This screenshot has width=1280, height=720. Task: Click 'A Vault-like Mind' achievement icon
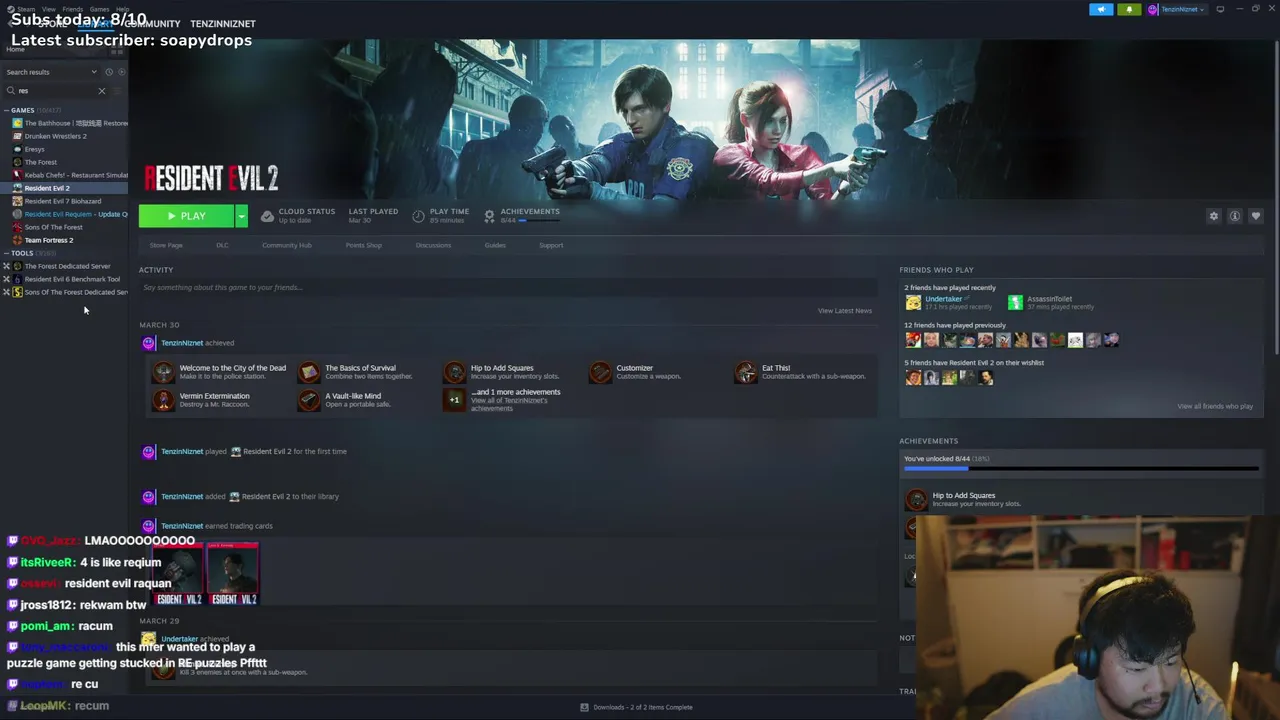pyautogui.click(x=309, y=400)
